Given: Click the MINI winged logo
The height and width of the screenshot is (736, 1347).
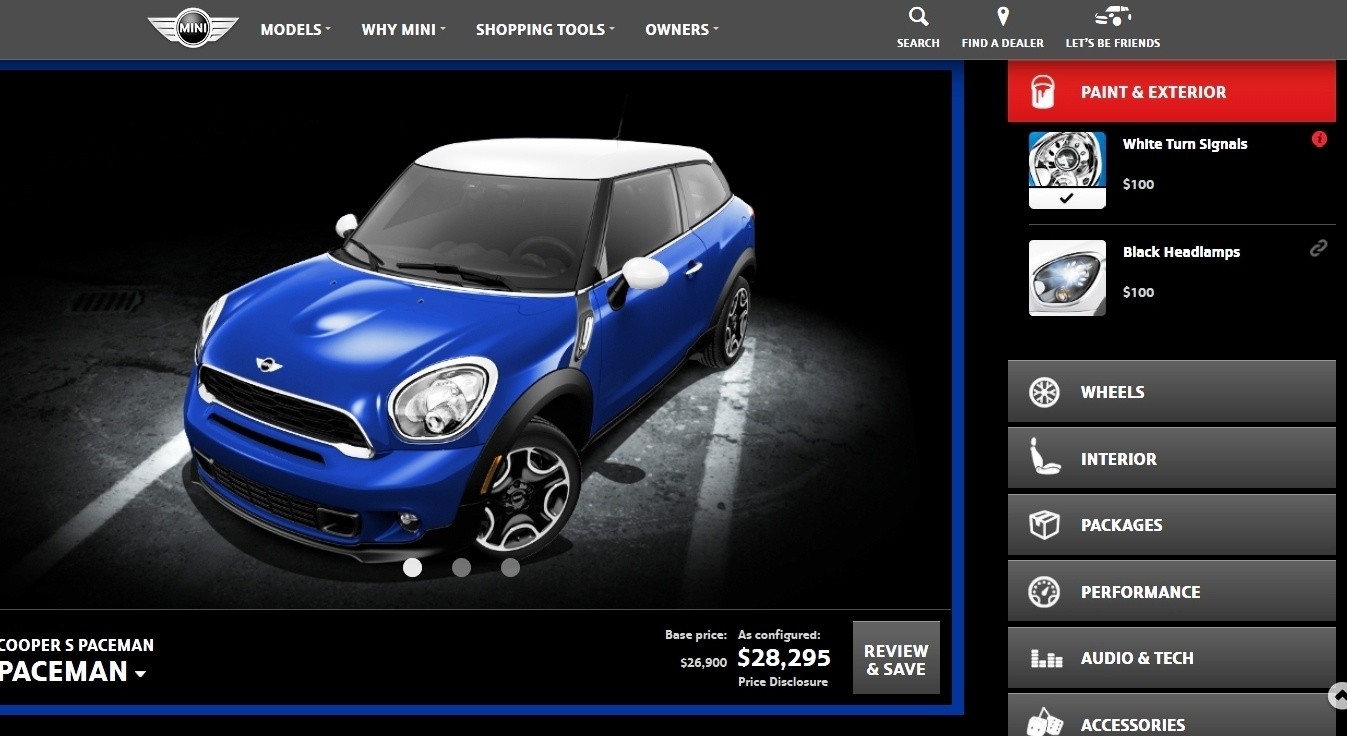Looking at the screenshot, I should click(193, 27).
